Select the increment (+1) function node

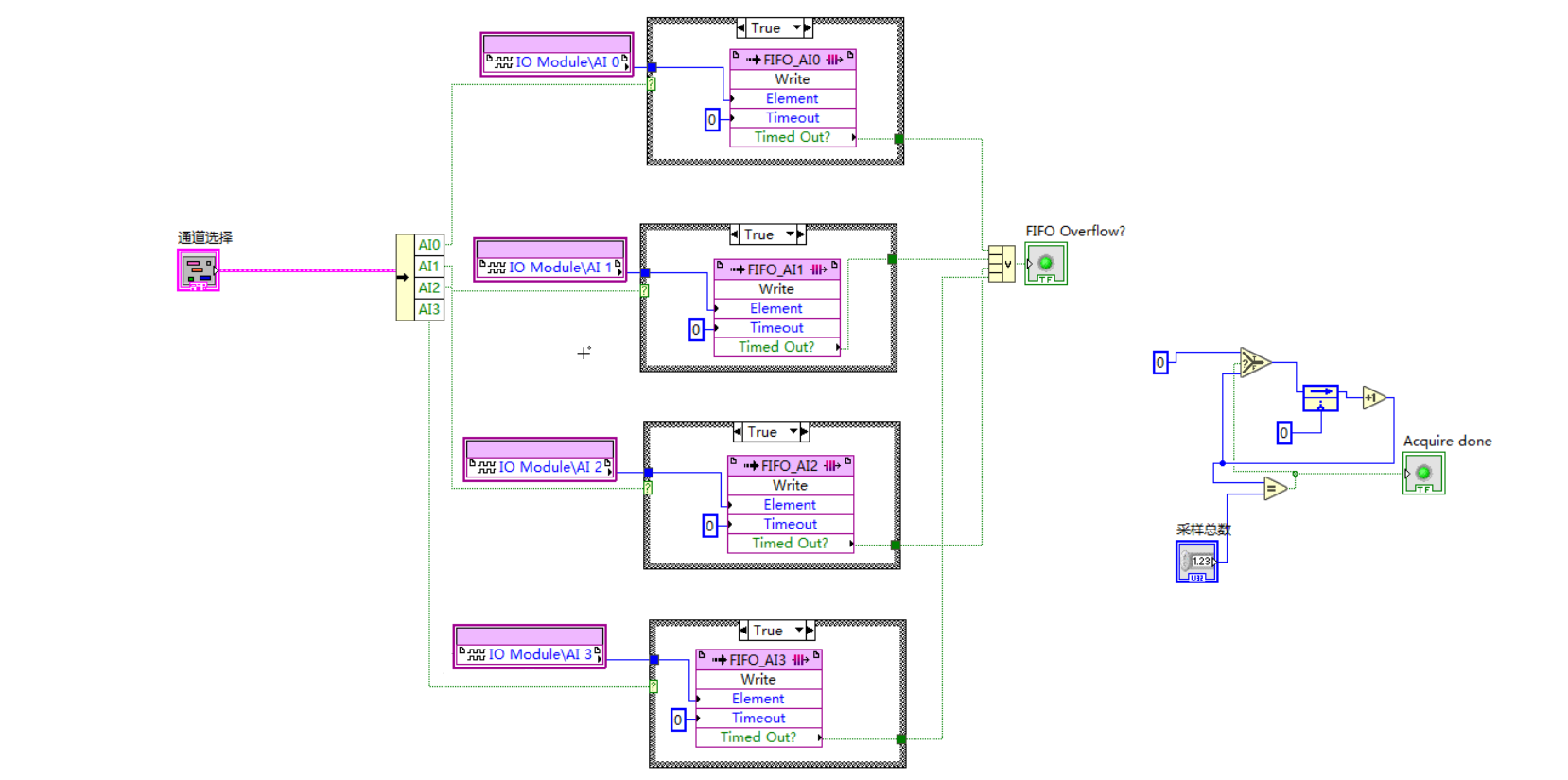pos(1373,398)
